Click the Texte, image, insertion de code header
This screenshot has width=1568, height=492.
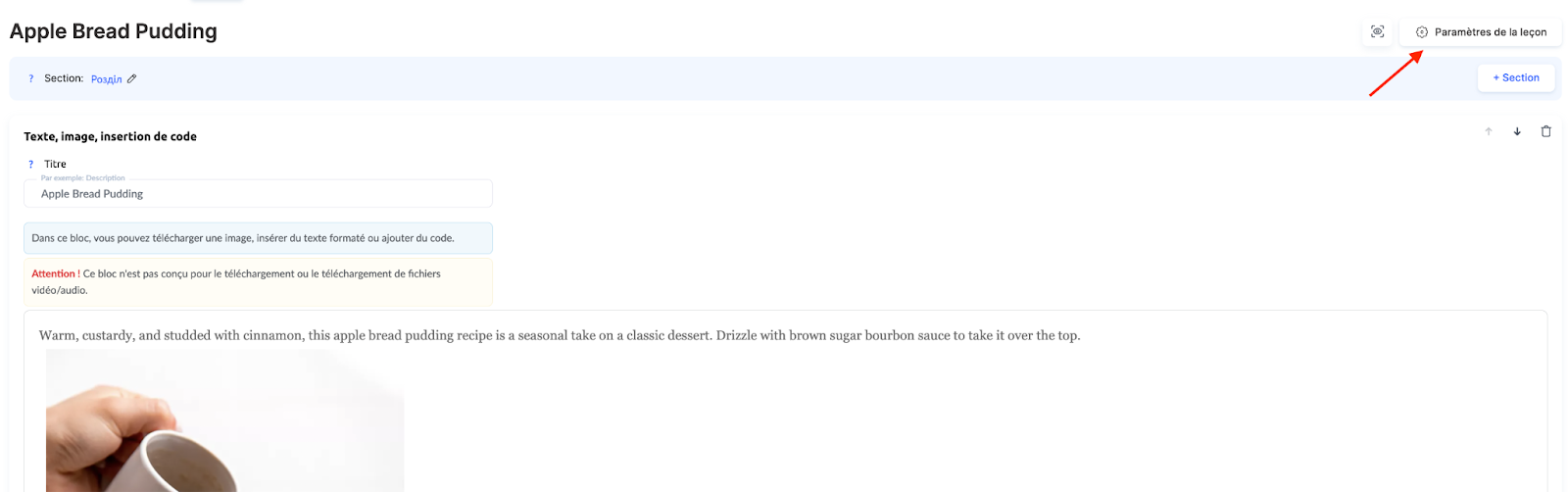(x=110, y=136)
